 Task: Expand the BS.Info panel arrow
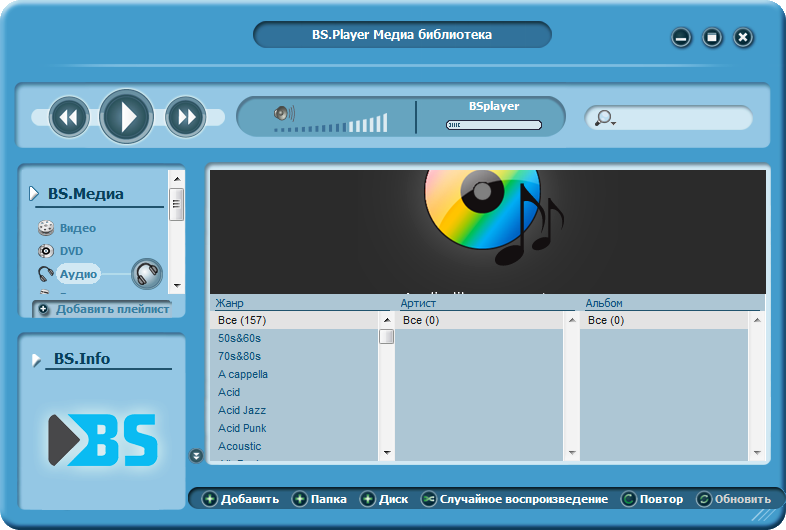tap(36, 359)
